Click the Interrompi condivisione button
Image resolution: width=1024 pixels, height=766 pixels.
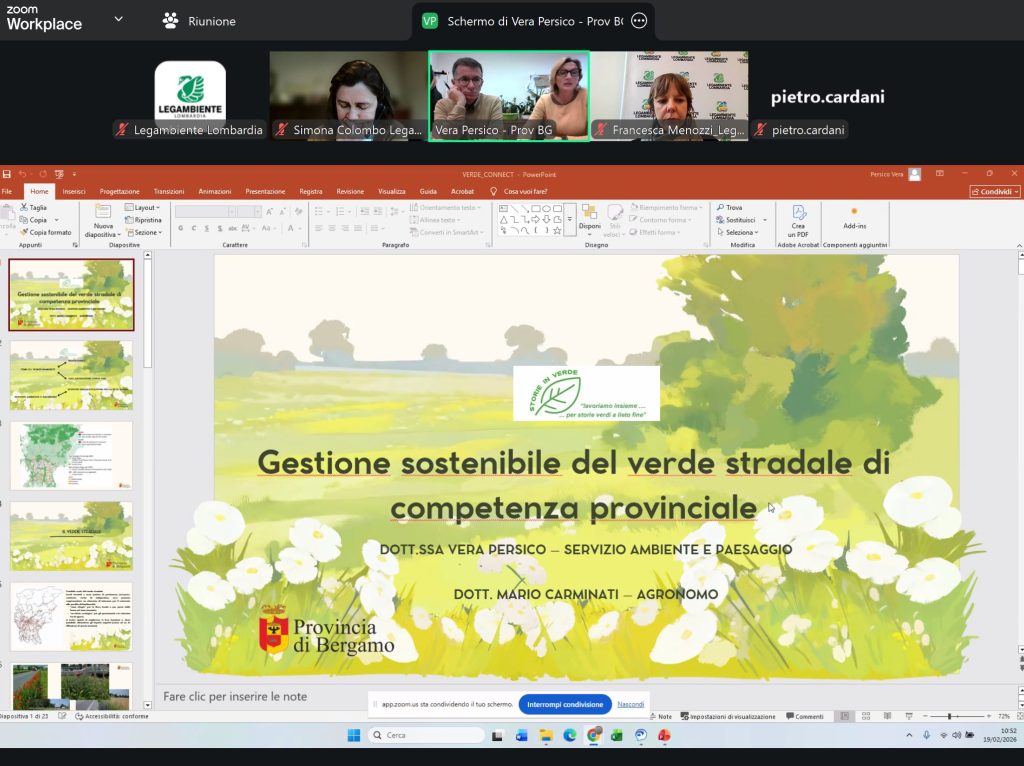(x=565, y=704)
